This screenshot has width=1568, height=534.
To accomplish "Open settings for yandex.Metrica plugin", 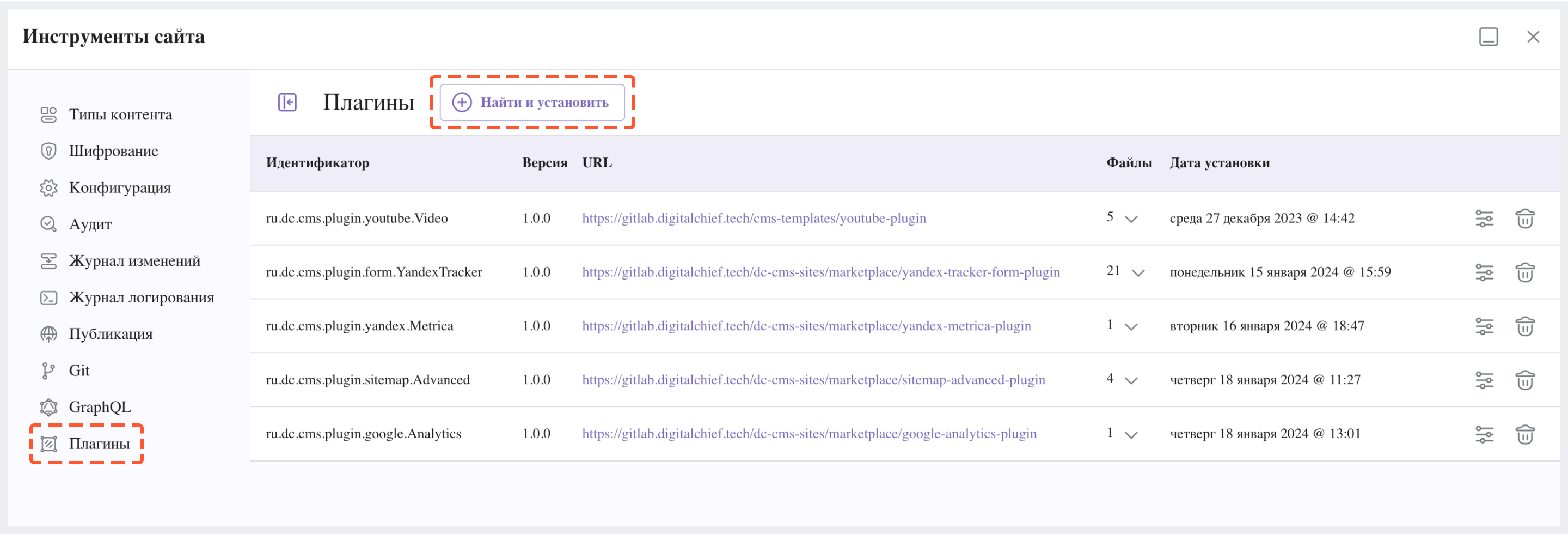I will [x=1485, y=326].
